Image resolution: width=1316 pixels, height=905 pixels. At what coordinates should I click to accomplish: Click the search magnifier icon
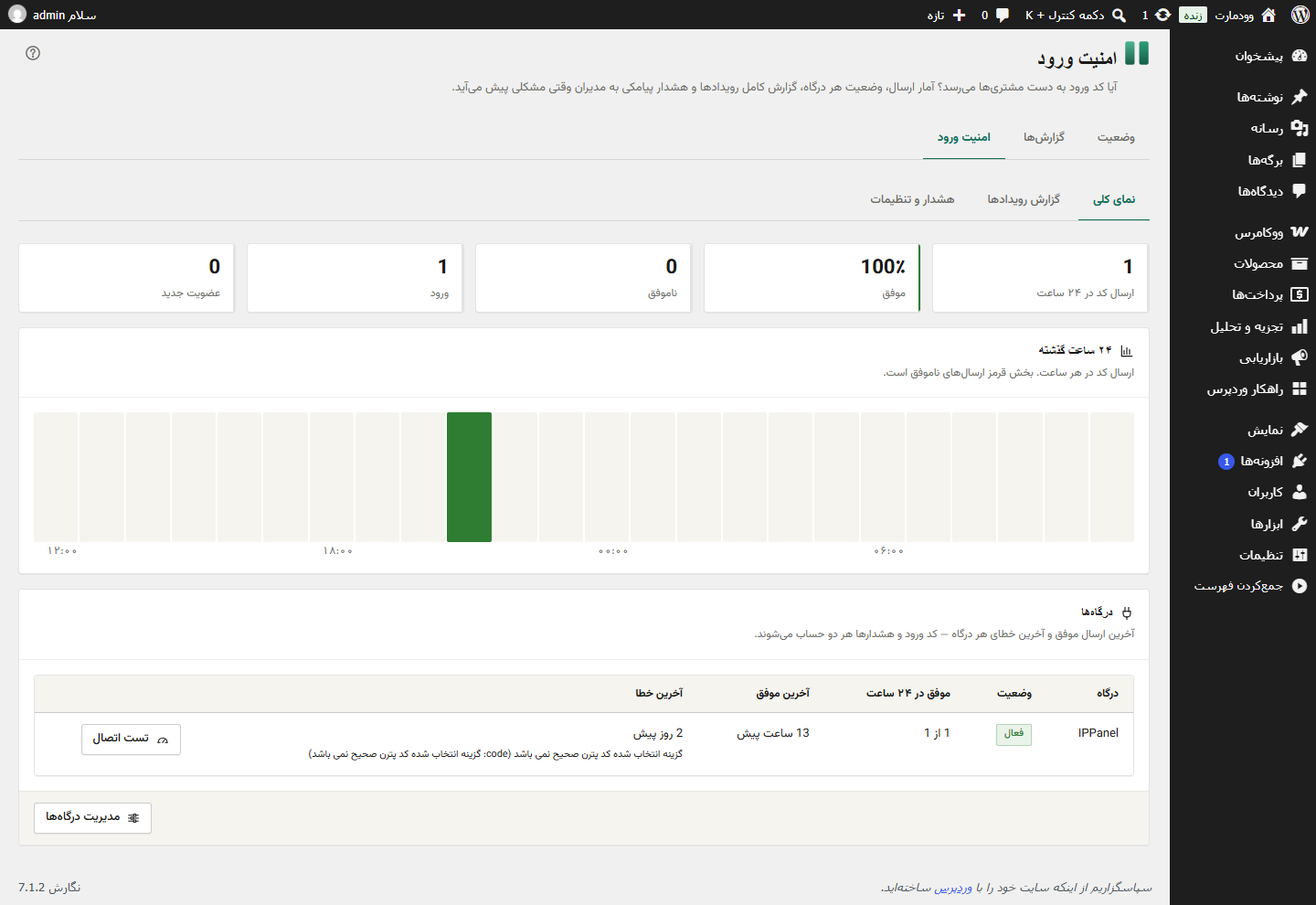pyautogui.click(x=1119, y=15)
